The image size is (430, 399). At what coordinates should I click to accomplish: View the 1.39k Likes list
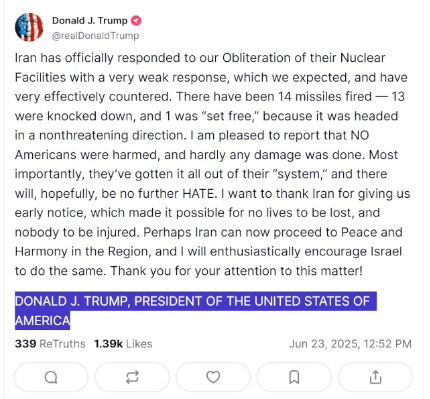[123, 344]
